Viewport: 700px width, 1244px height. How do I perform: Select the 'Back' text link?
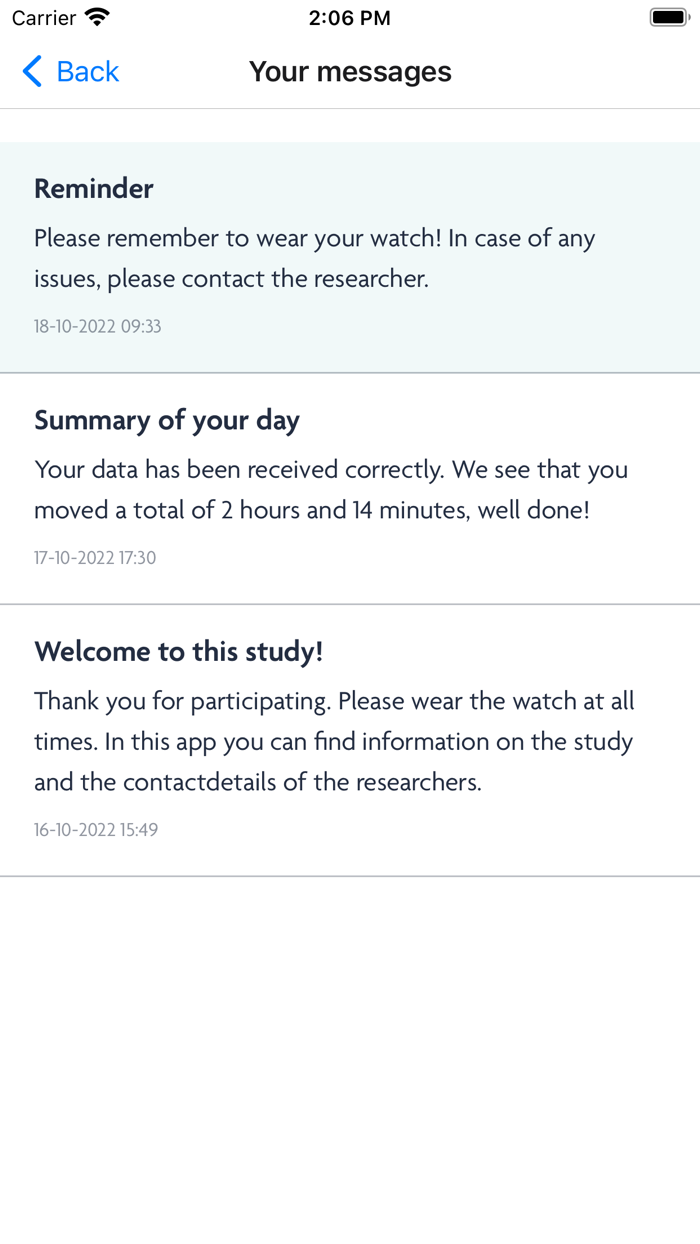[88, 71]
